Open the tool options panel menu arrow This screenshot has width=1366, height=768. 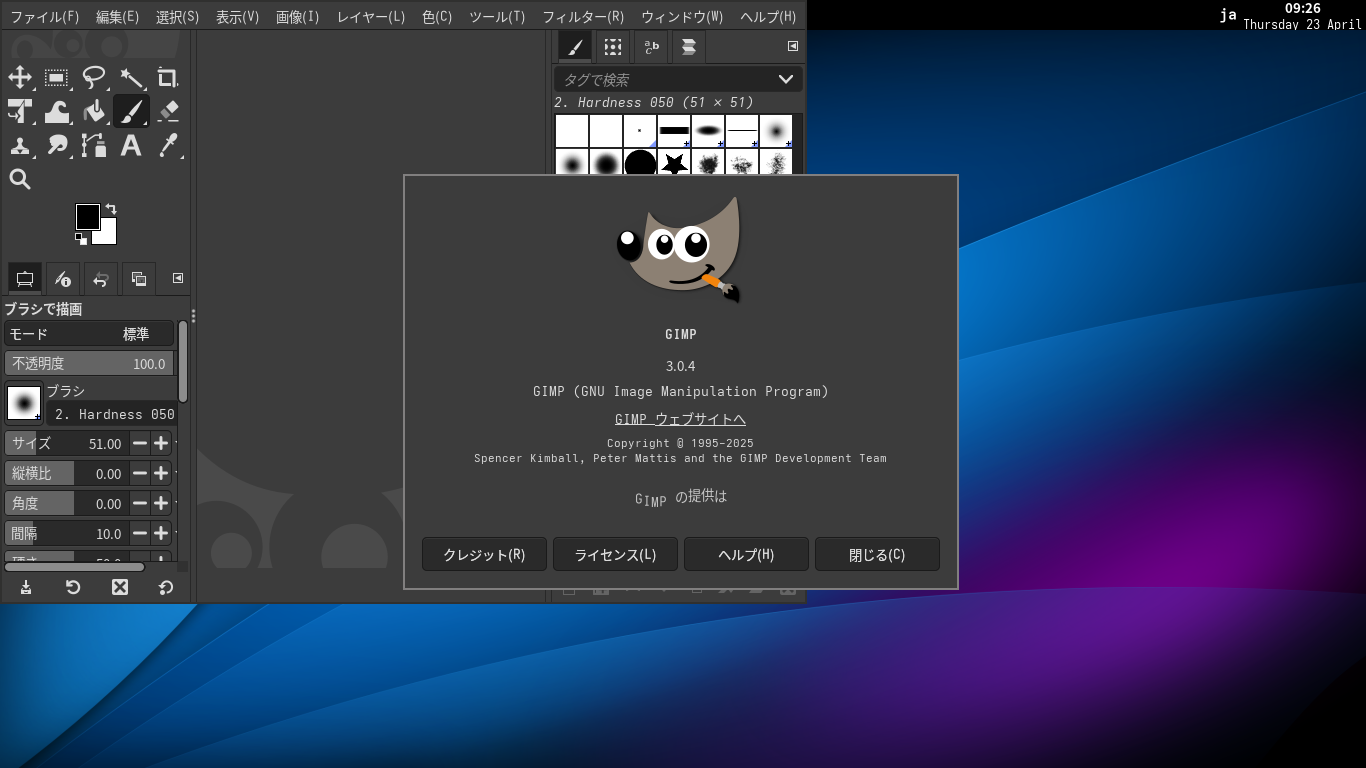[179, 278]
